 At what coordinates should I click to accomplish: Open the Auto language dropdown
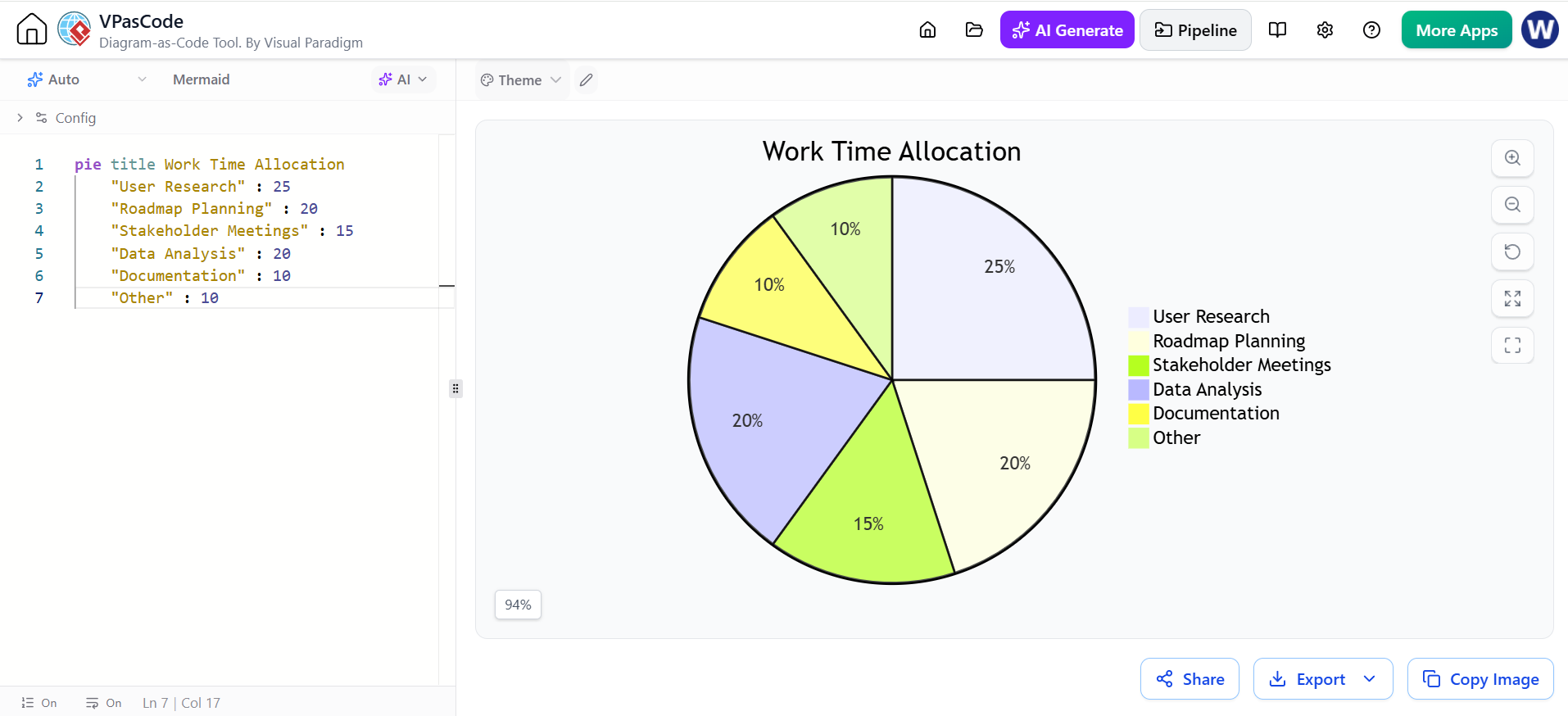point(86,79)
